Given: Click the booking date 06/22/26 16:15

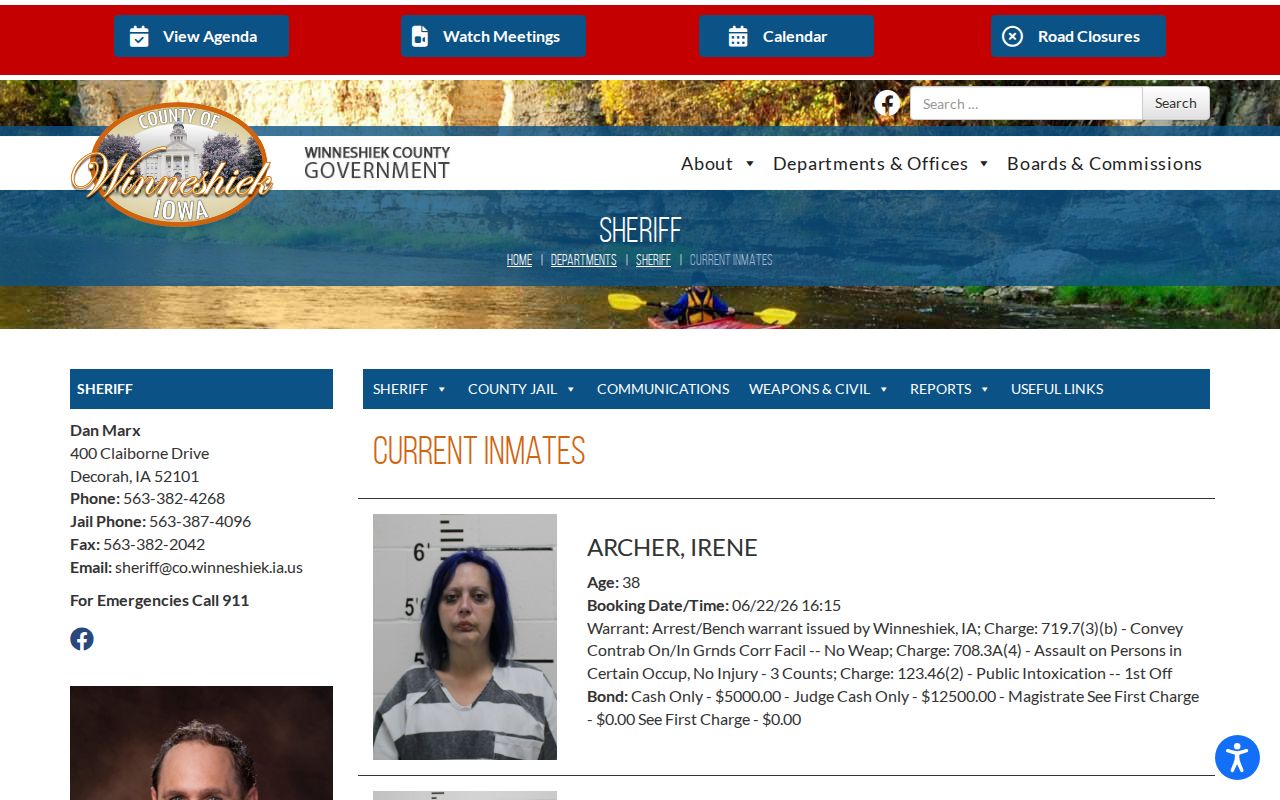Looking at the screenshot, I should coord(786,605).
